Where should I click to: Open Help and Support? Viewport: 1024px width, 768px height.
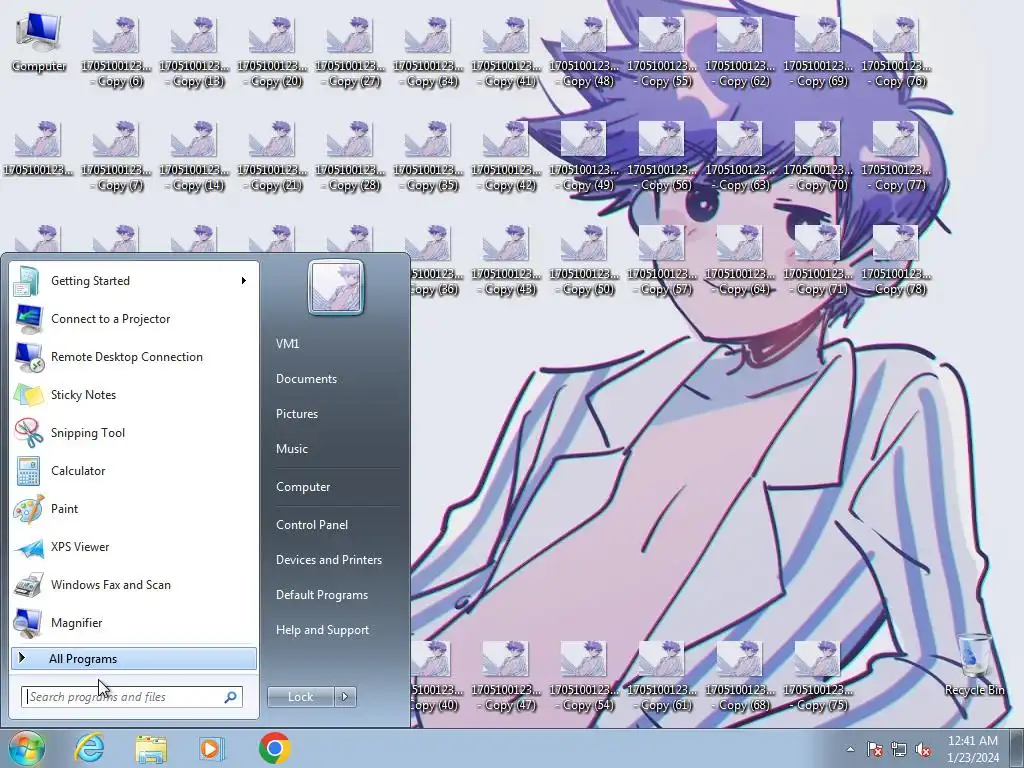[323, 630]
